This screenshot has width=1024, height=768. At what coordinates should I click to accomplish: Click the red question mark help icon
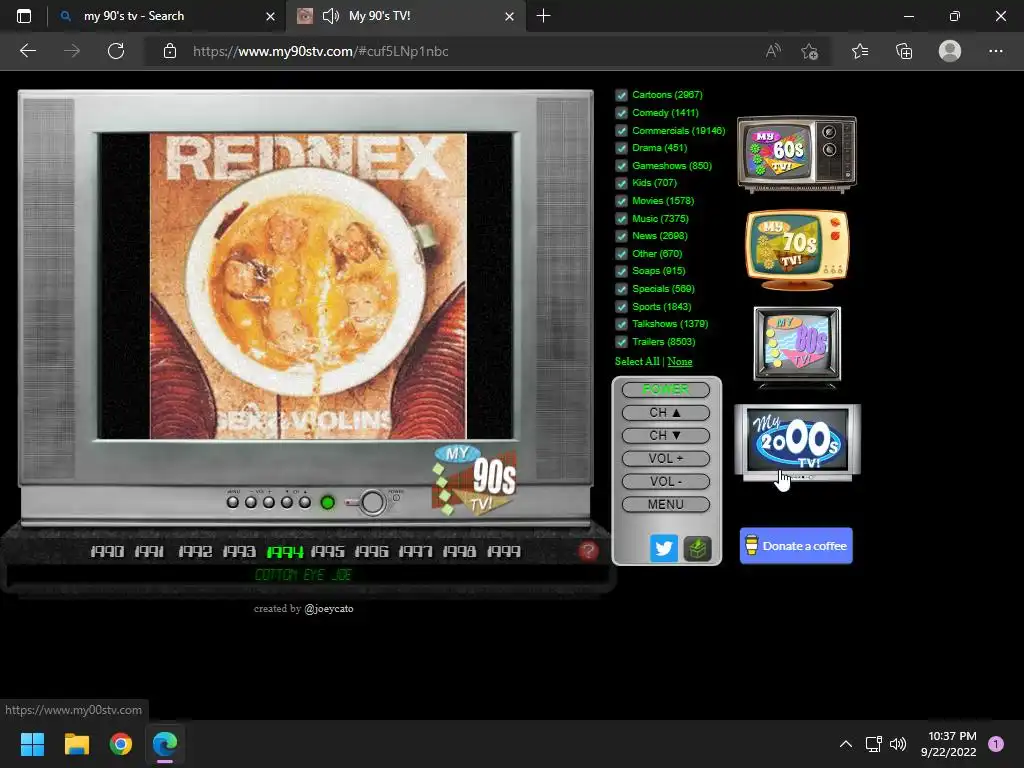(x=588, y=551)
